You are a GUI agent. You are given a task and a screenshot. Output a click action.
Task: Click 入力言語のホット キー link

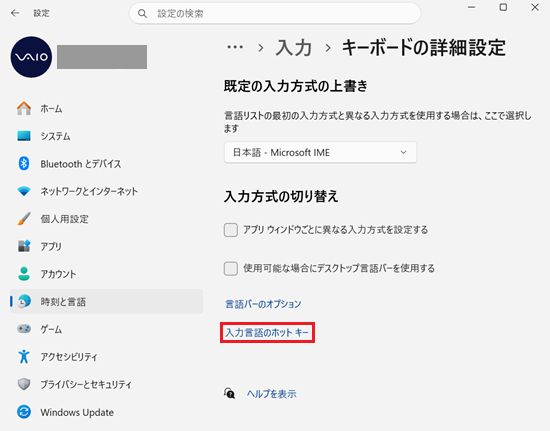coord(267,332)
